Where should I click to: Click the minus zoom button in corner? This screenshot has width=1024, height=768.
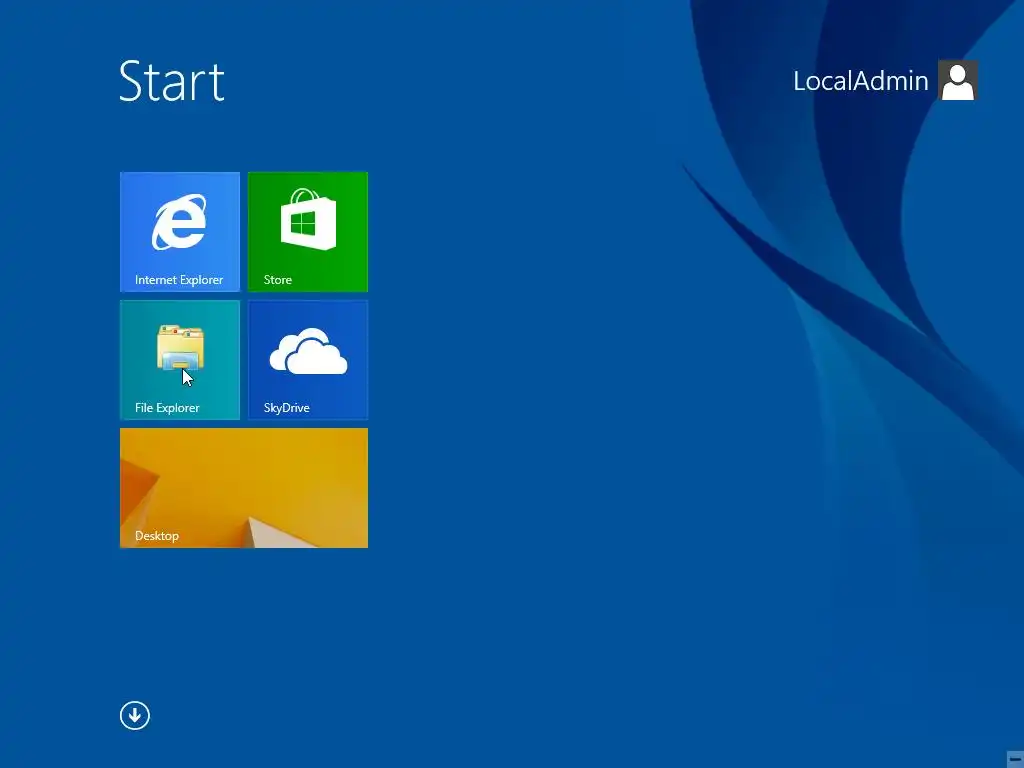(x=1014, y=758)
